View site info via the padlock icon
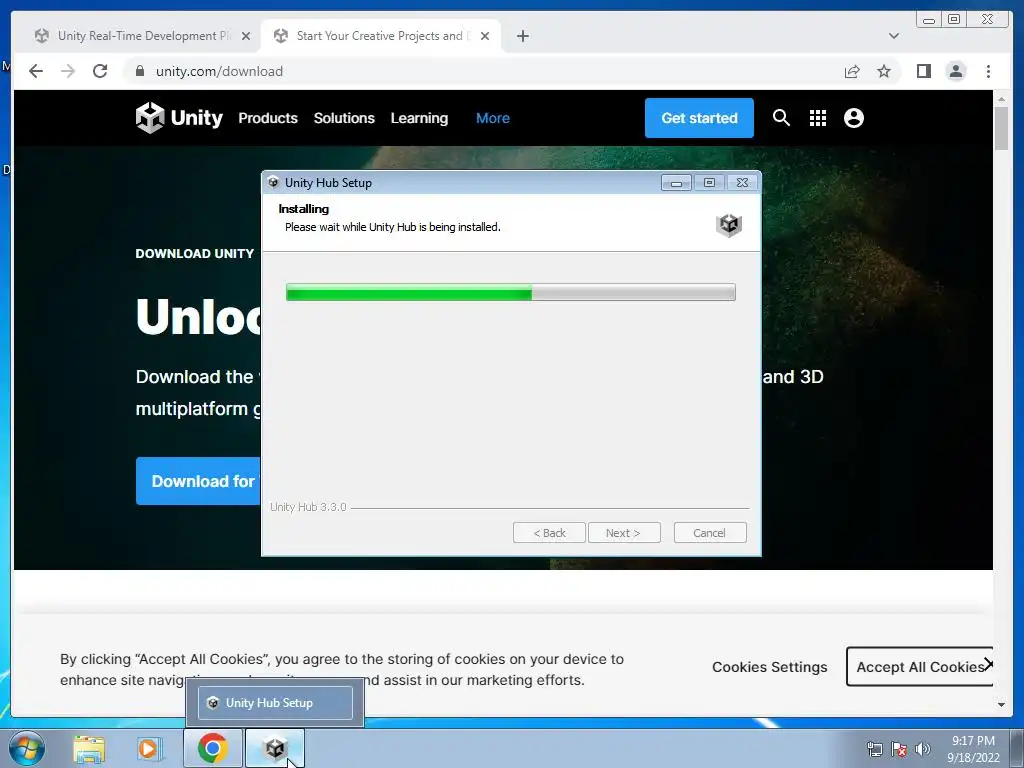 139,71
